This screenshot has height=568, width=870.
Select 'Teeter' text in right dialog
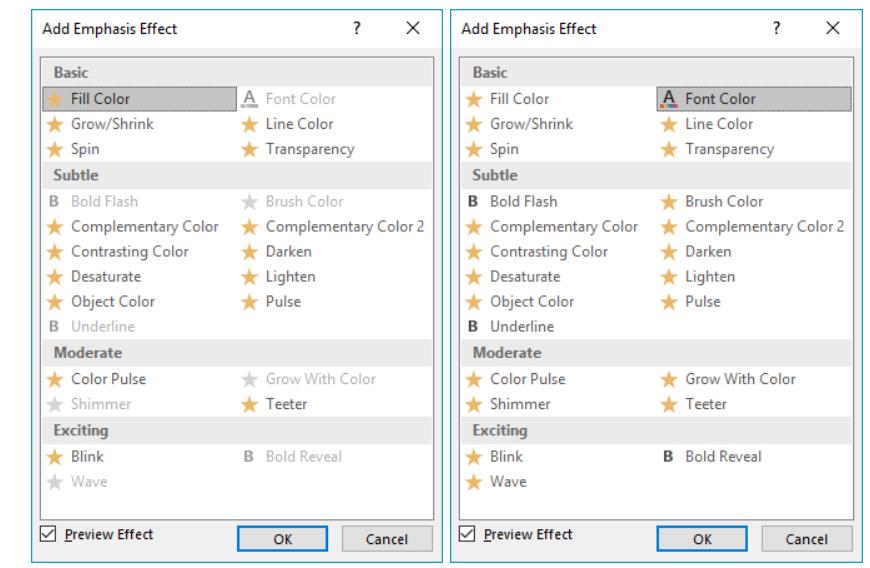(706, 404)
